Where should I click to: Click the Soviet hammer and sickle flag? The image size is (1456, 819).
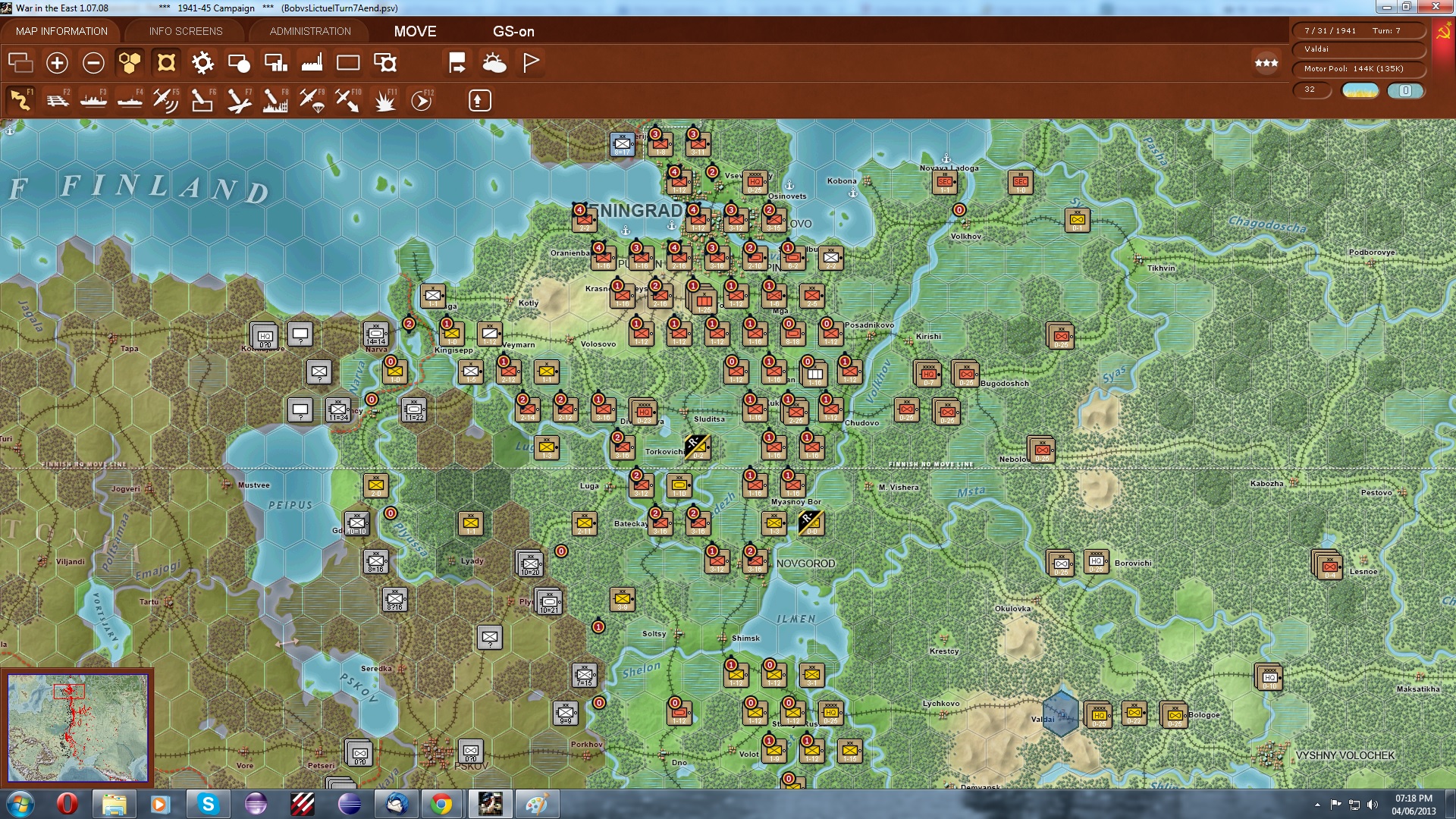(1443, 33)
